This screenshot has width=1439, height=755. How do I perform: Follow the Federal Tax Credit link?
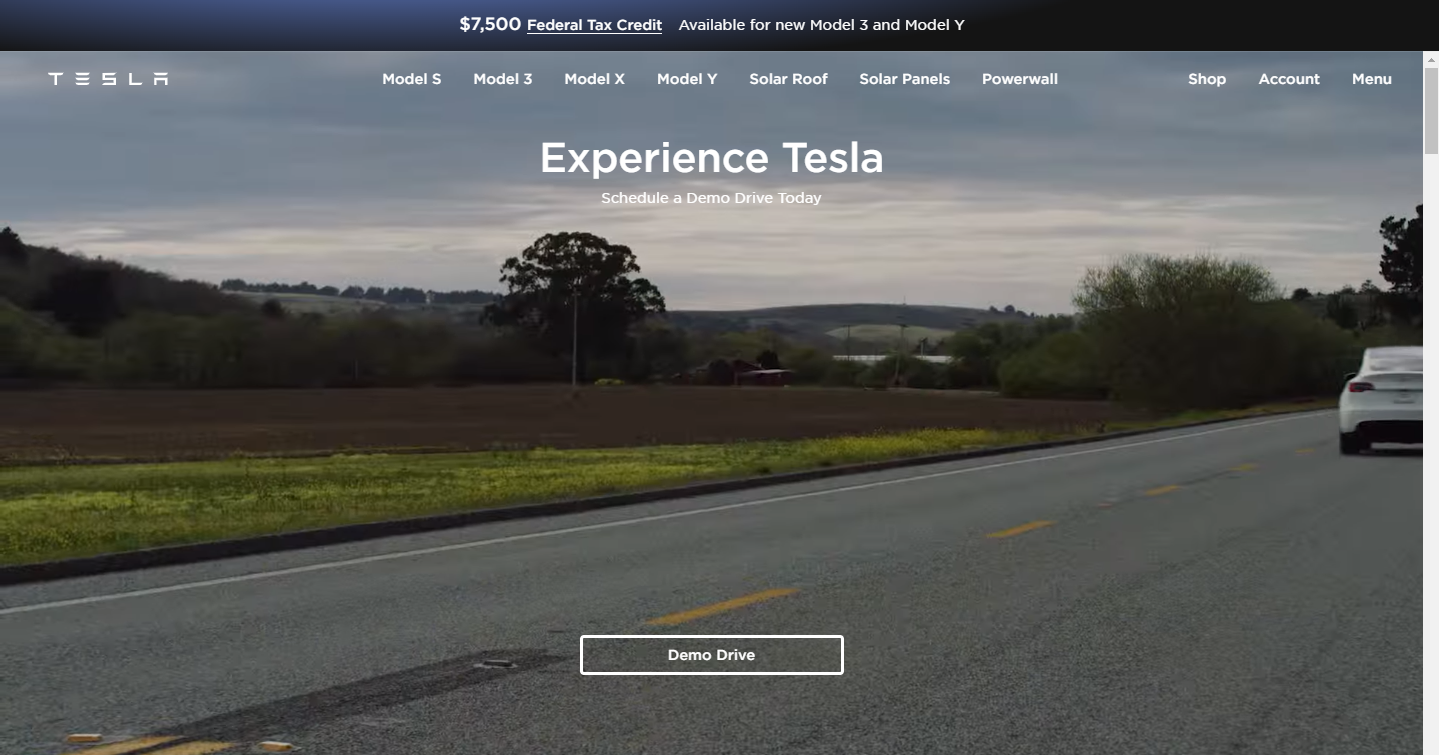(x=594, y=25)
